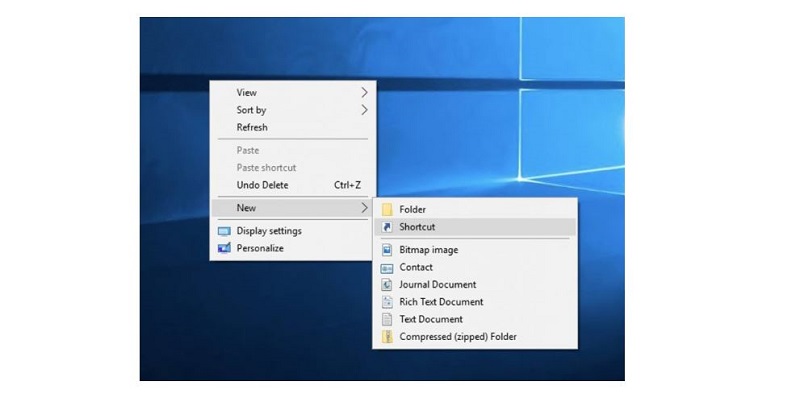
Task: Open the Sort by menu entry
Action: coord(293,110)
